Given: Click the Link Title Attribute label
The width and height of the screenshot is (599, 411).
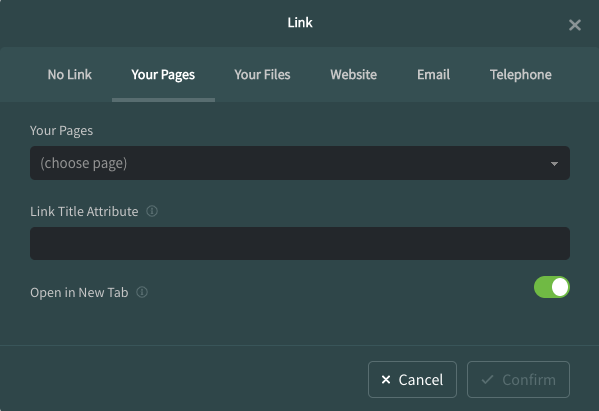Looking at the screenshot, I should pyautogui.click(x=84, y=211).
